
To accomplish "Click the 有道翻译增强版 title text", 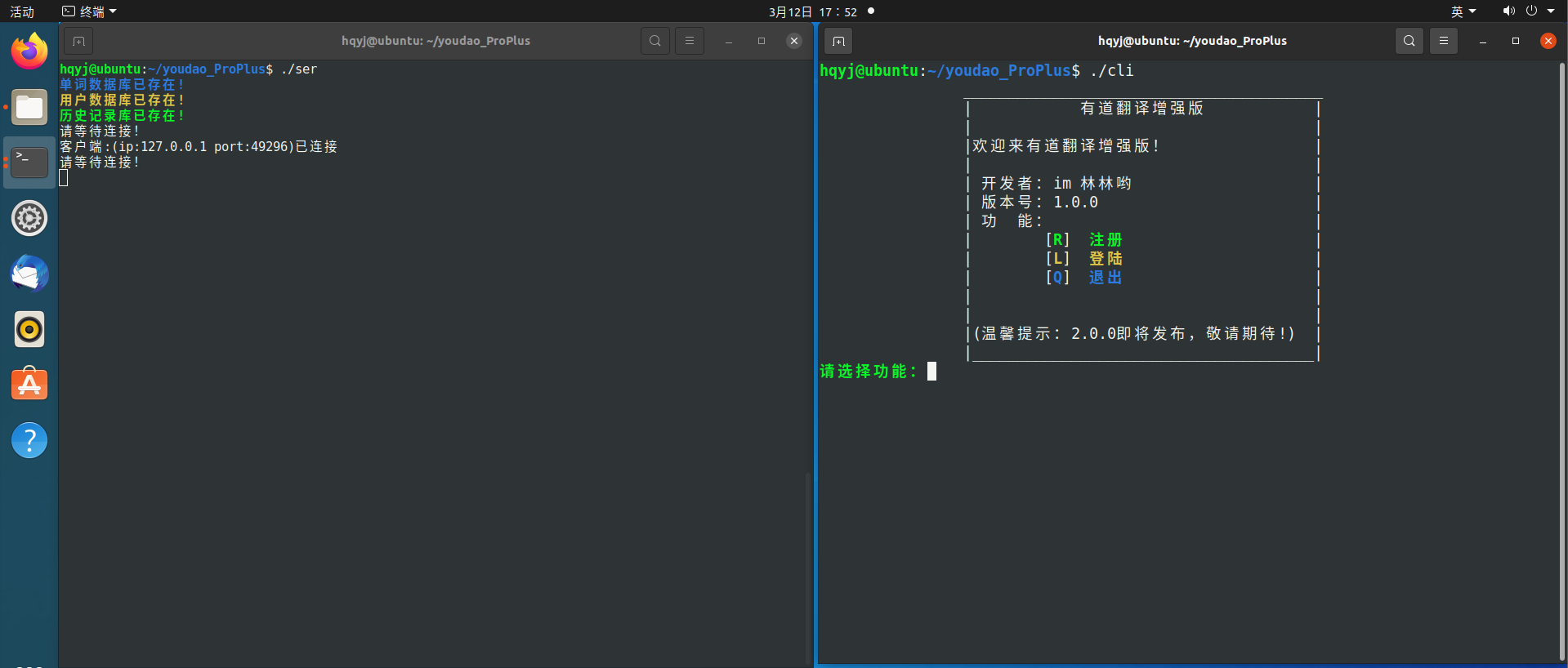I will [x=1141, y=109].
